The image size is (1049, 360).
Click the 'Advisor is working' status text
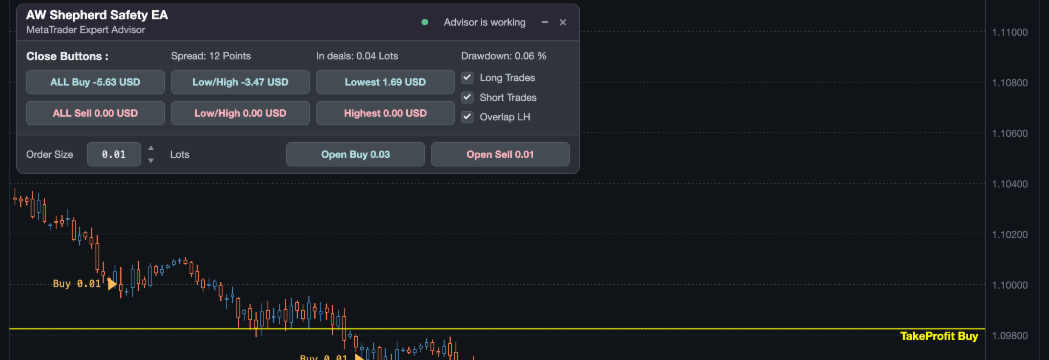click(484, 22)
